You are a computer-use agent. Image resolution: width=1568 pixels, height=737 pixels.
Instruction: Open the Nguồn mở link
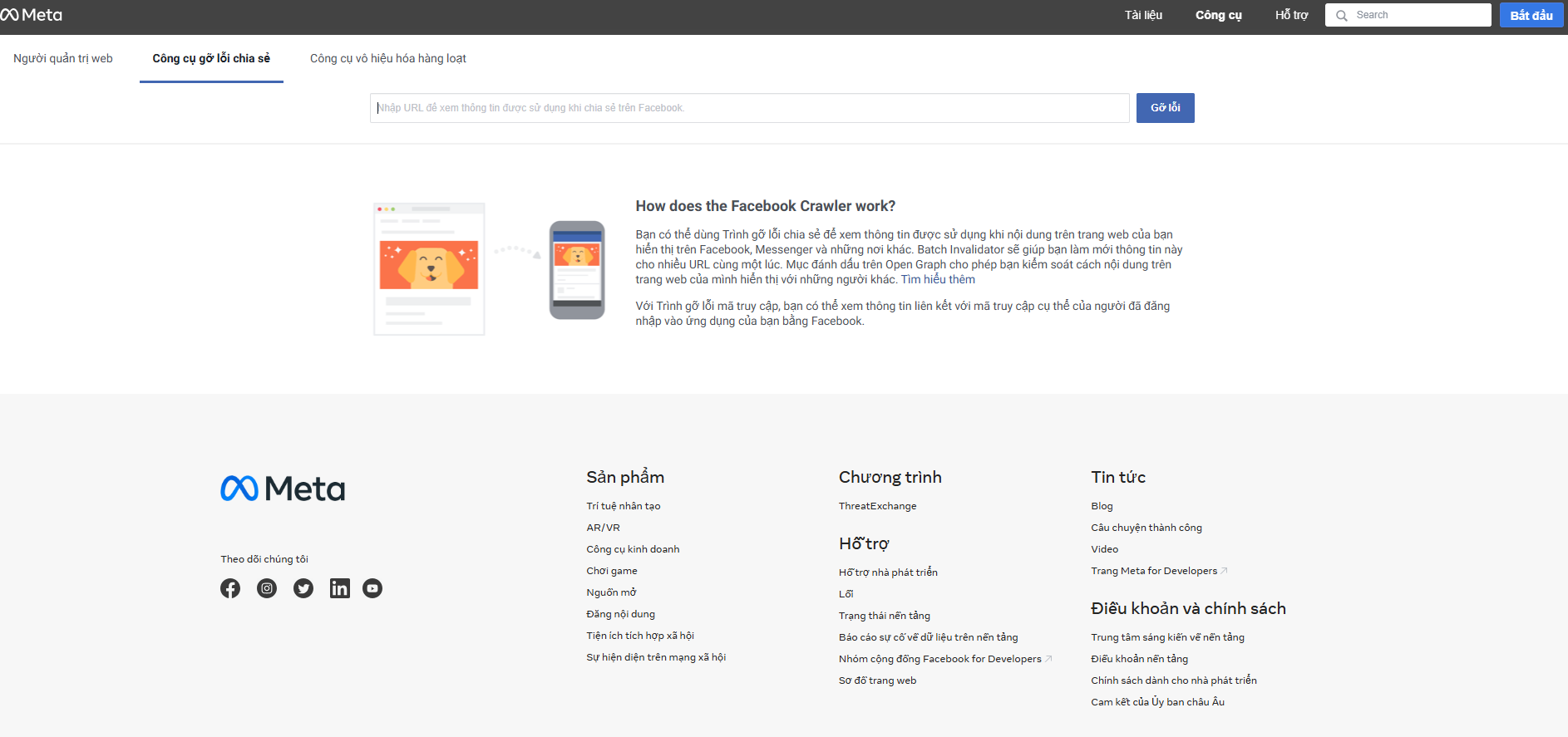[611, 592]
